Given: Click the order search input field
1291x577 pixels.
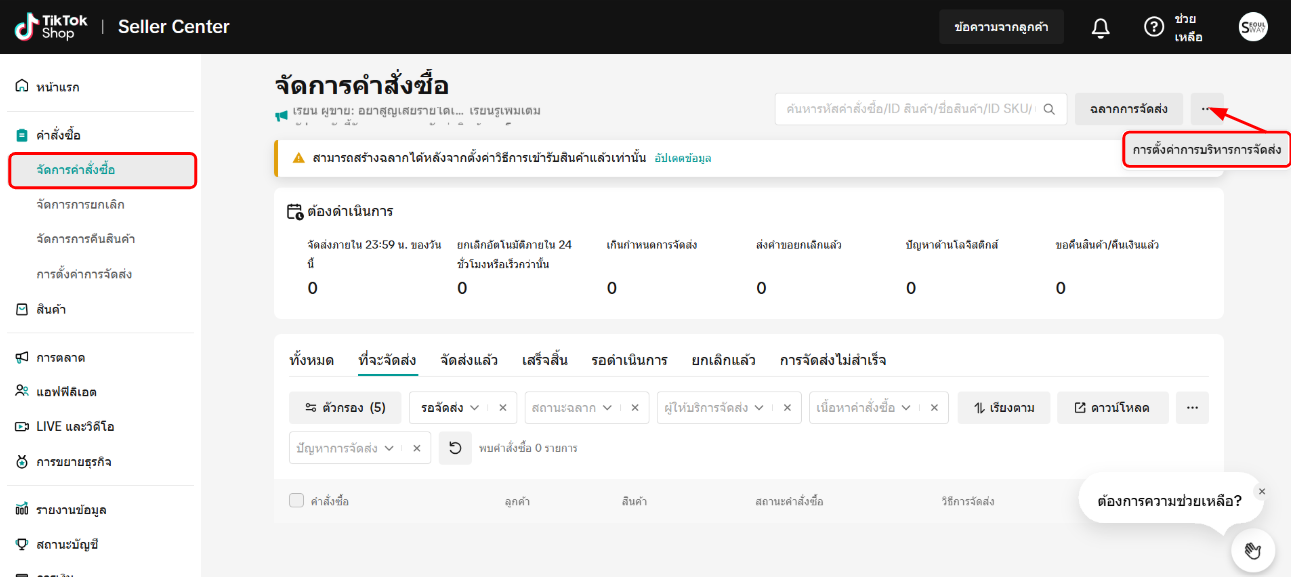Looking at the screenshot, I should [910, 108].
